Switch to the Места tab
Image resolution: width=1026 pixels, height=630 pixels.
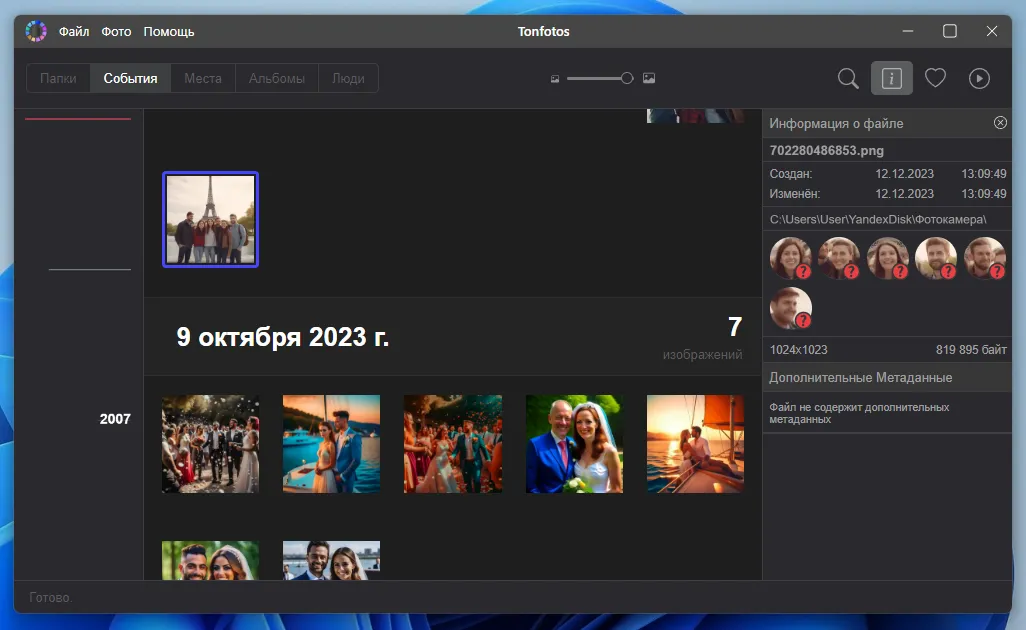tap(203, 78)
